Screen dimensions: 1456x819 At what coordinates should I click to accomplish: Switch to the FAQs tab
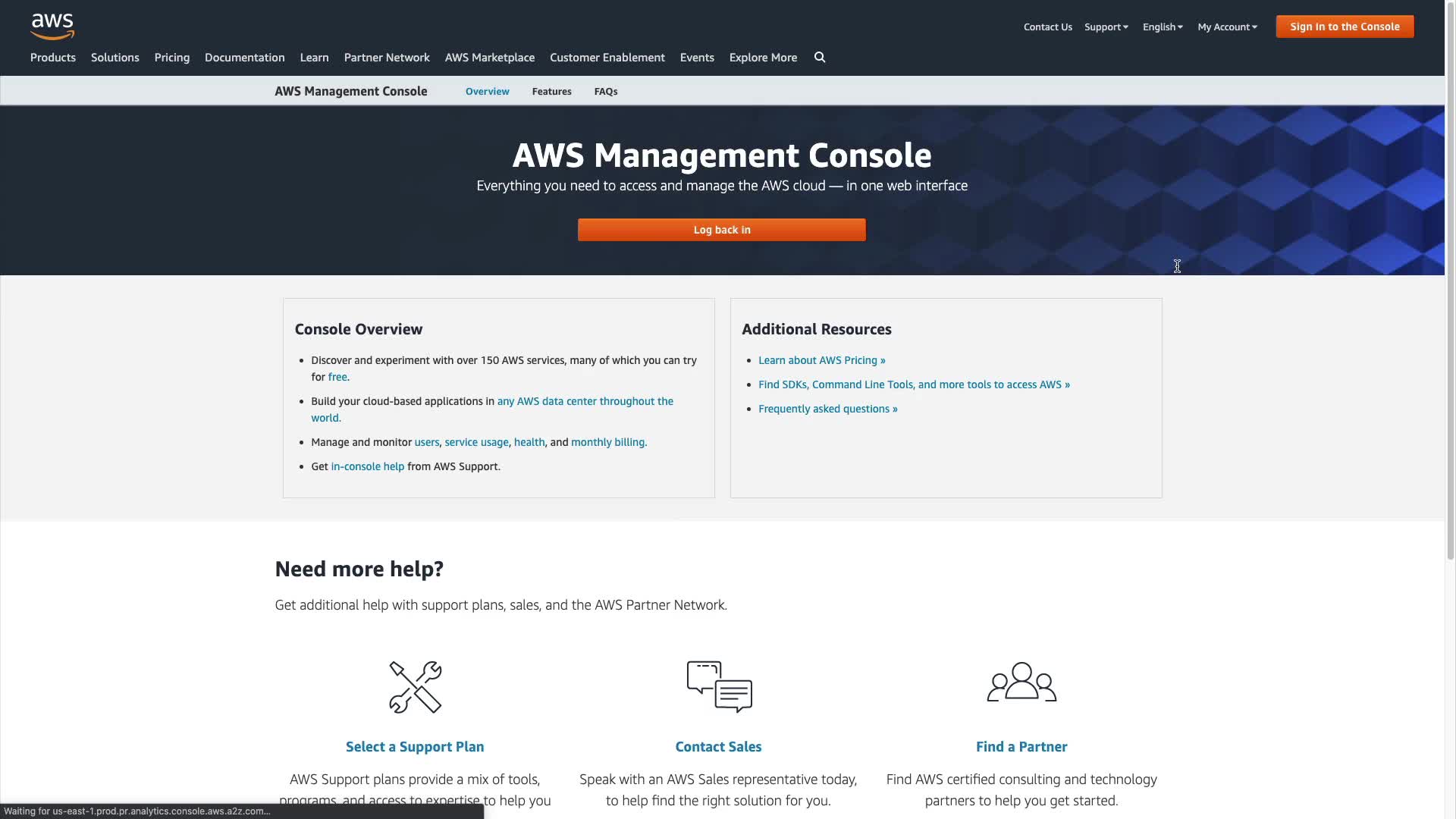(x=606, y=91)
